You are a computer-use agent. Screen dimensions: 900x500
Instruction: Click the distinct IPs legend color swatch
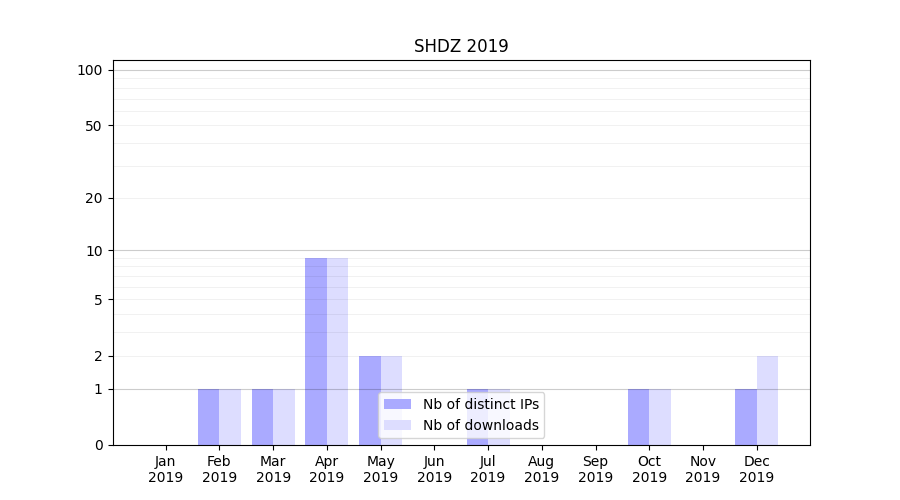(397, 404)
